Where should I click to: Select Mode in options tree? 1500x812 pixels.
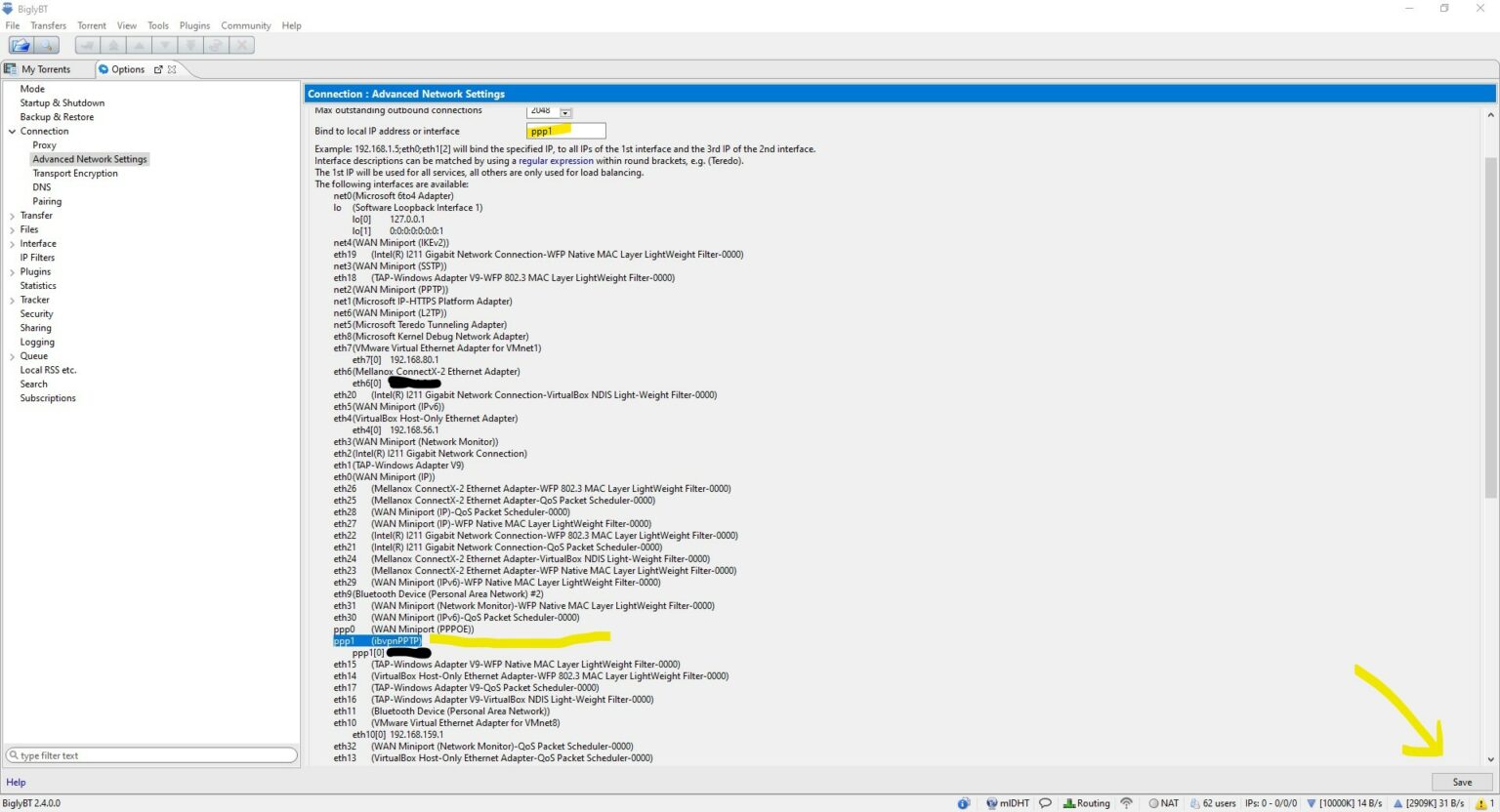[32, 89]
